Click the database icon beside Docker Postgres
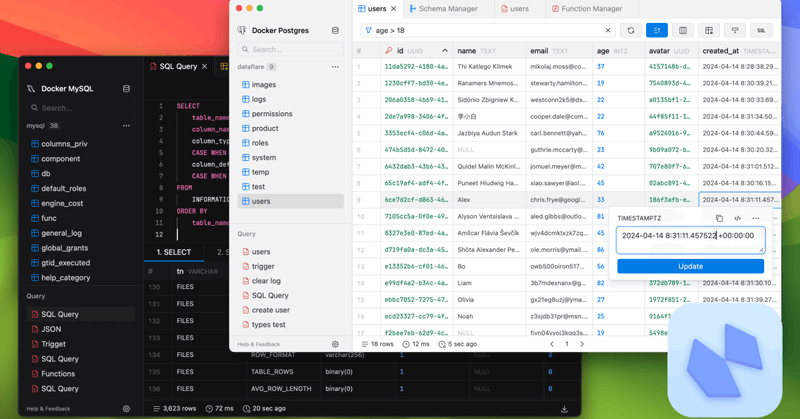 335,31
